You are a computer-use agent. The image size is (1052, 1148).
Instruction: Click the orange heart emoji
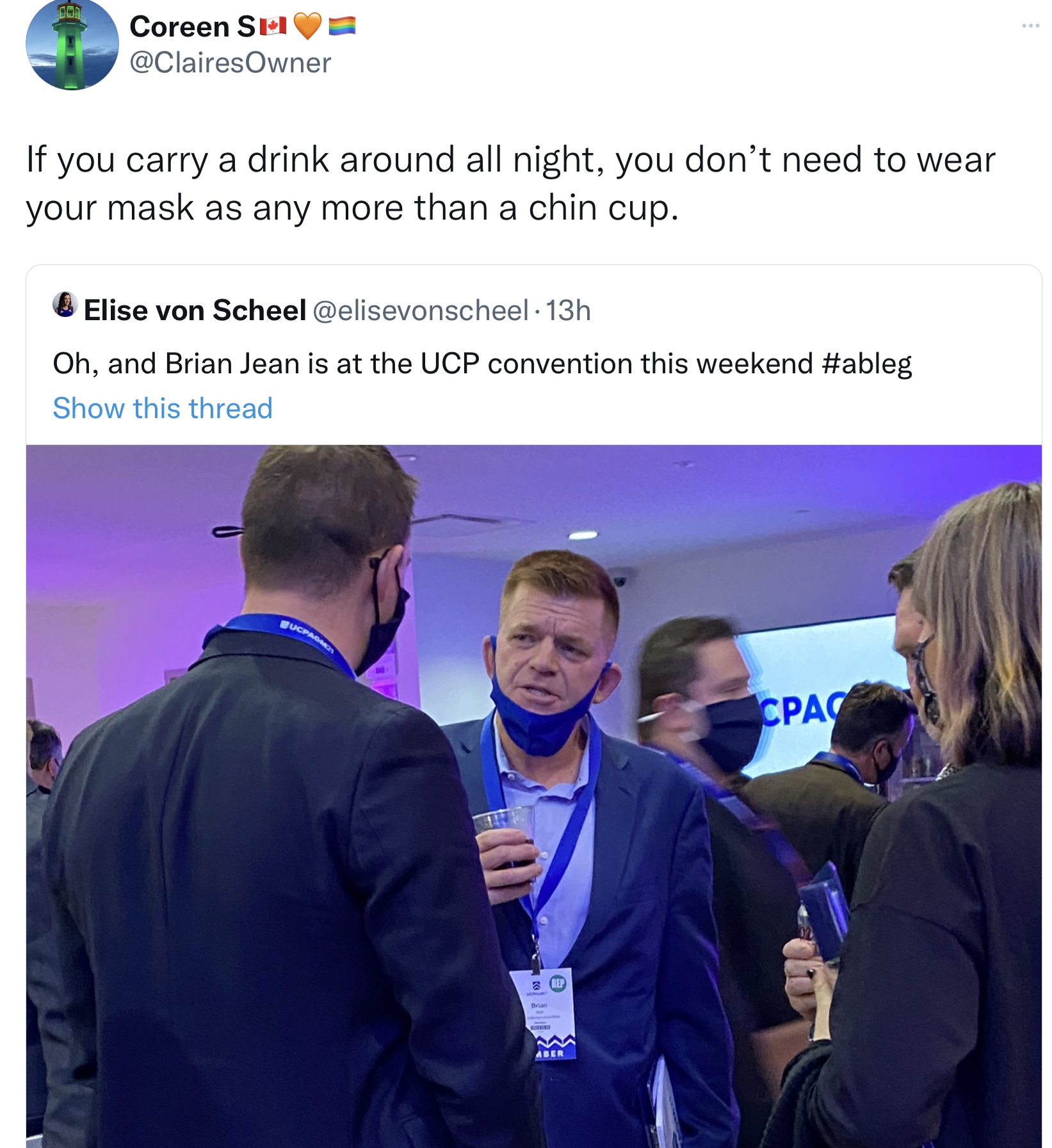coord(307,26)
